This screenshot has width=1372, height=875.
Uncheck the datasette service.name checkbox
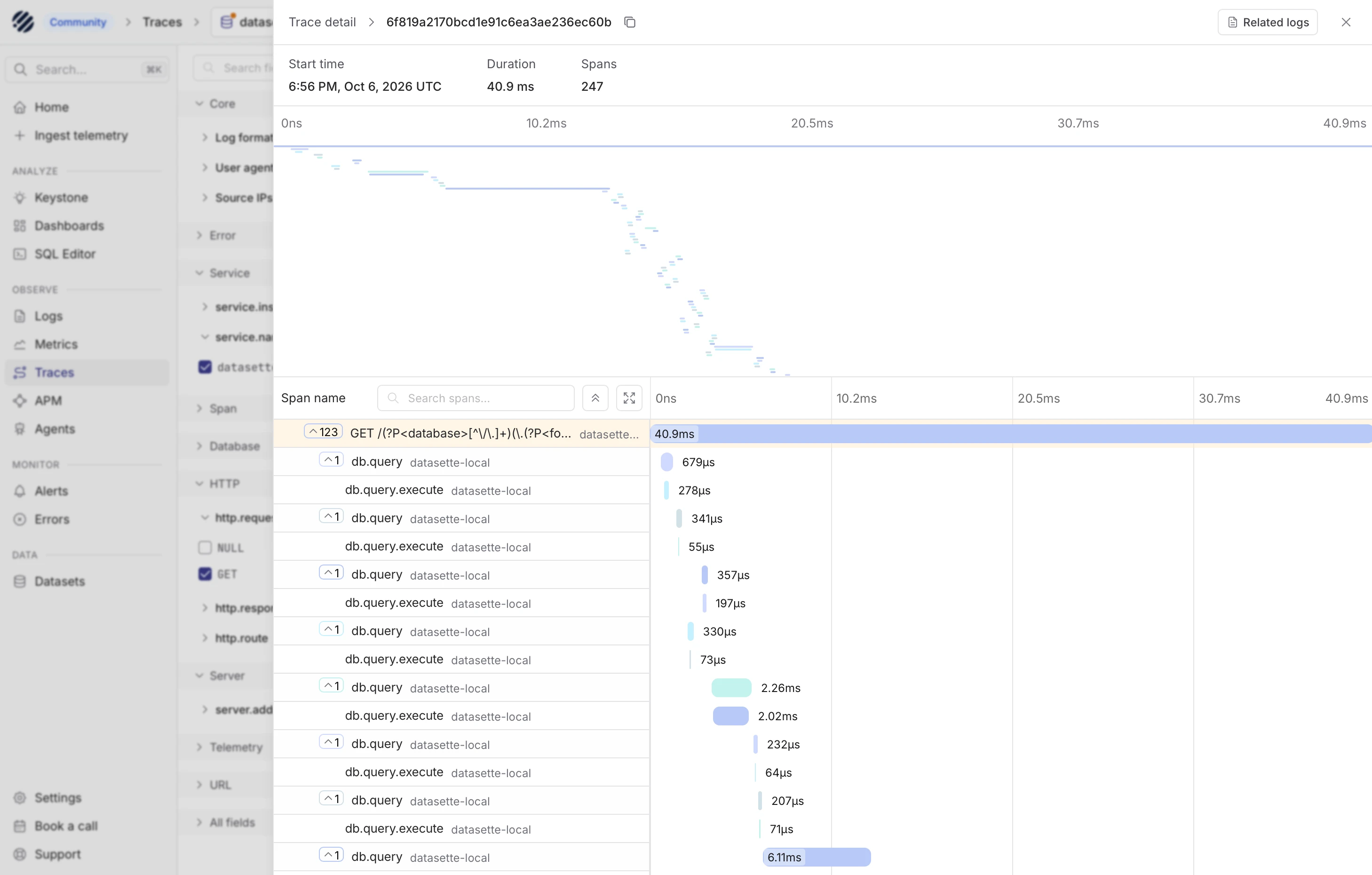(205, 367)
